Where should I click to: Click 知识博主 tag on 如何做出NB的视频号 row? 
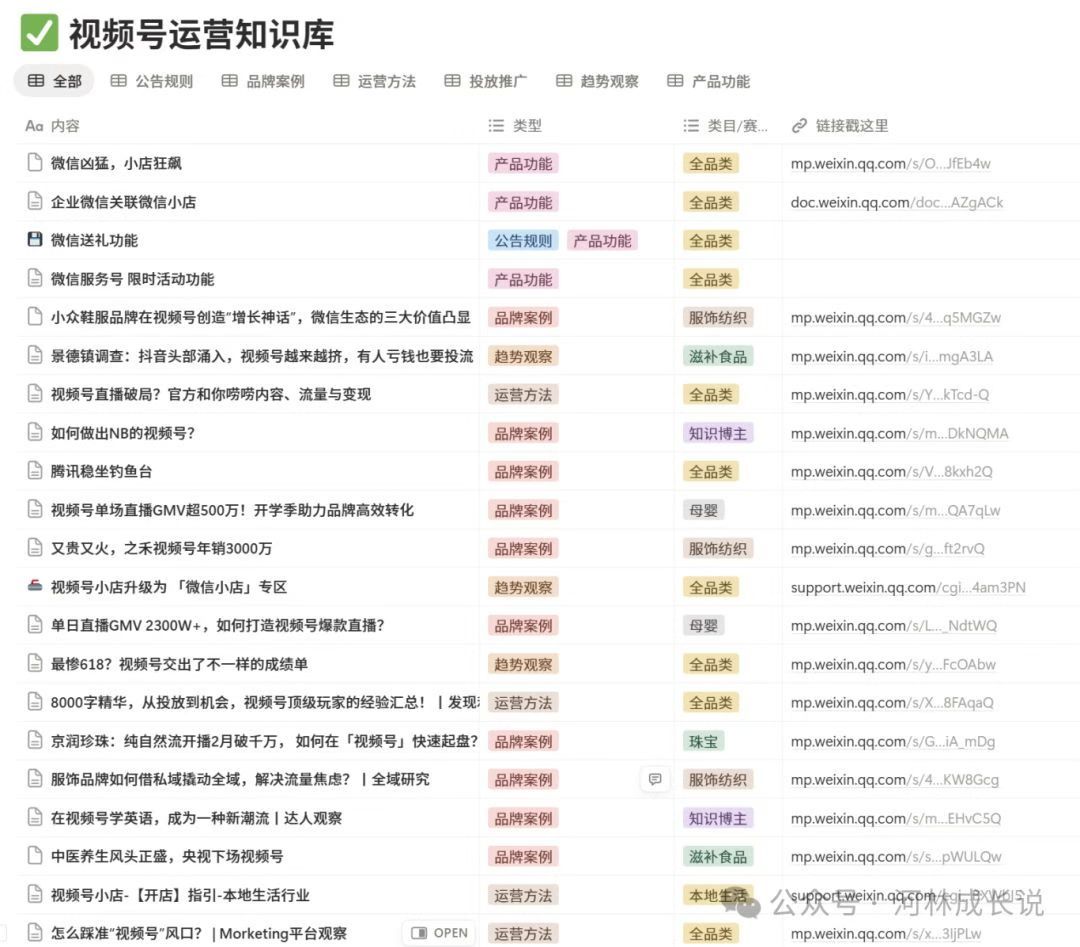(718, 433)
